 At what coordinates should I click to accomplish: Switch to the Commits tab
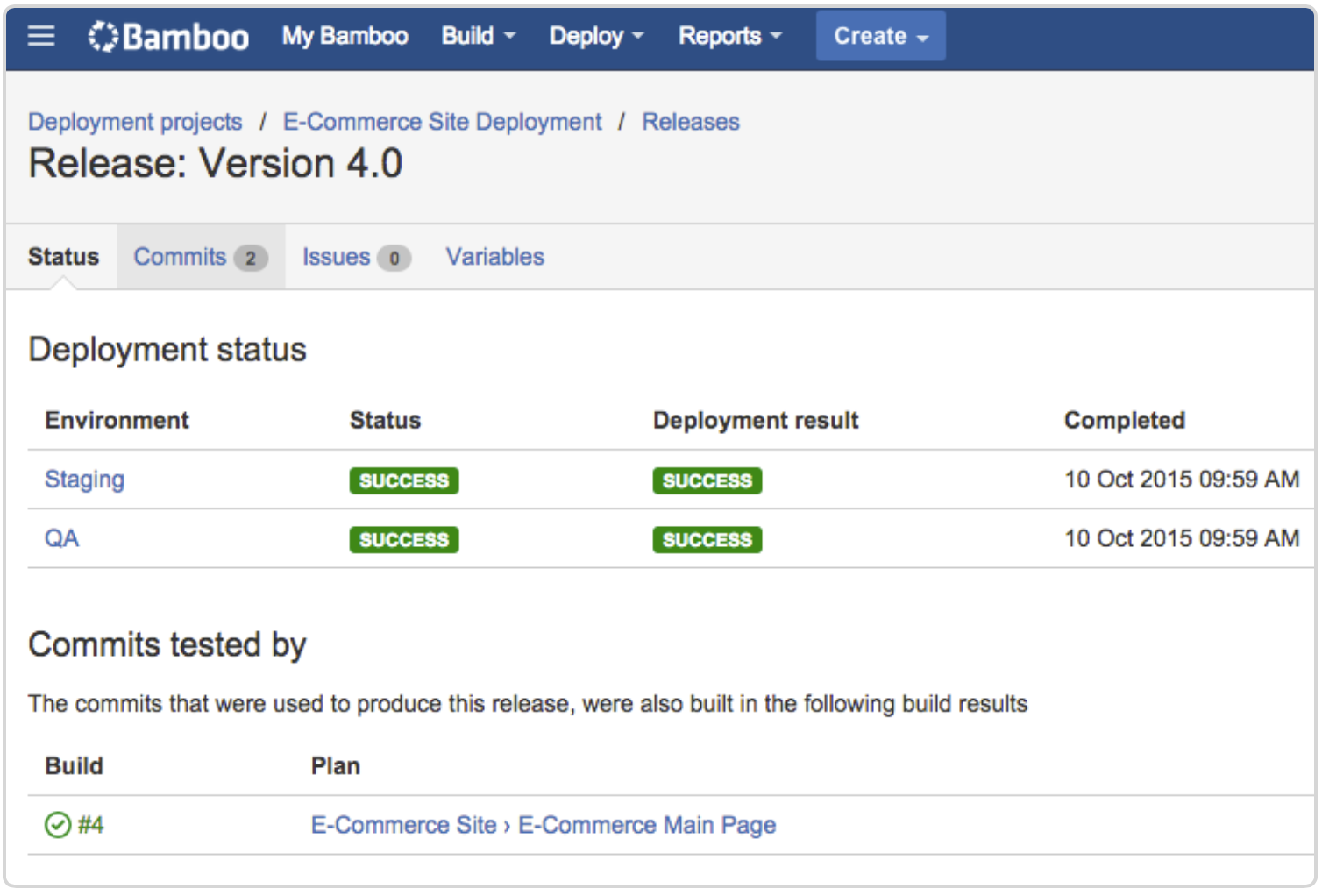[200, 257]
